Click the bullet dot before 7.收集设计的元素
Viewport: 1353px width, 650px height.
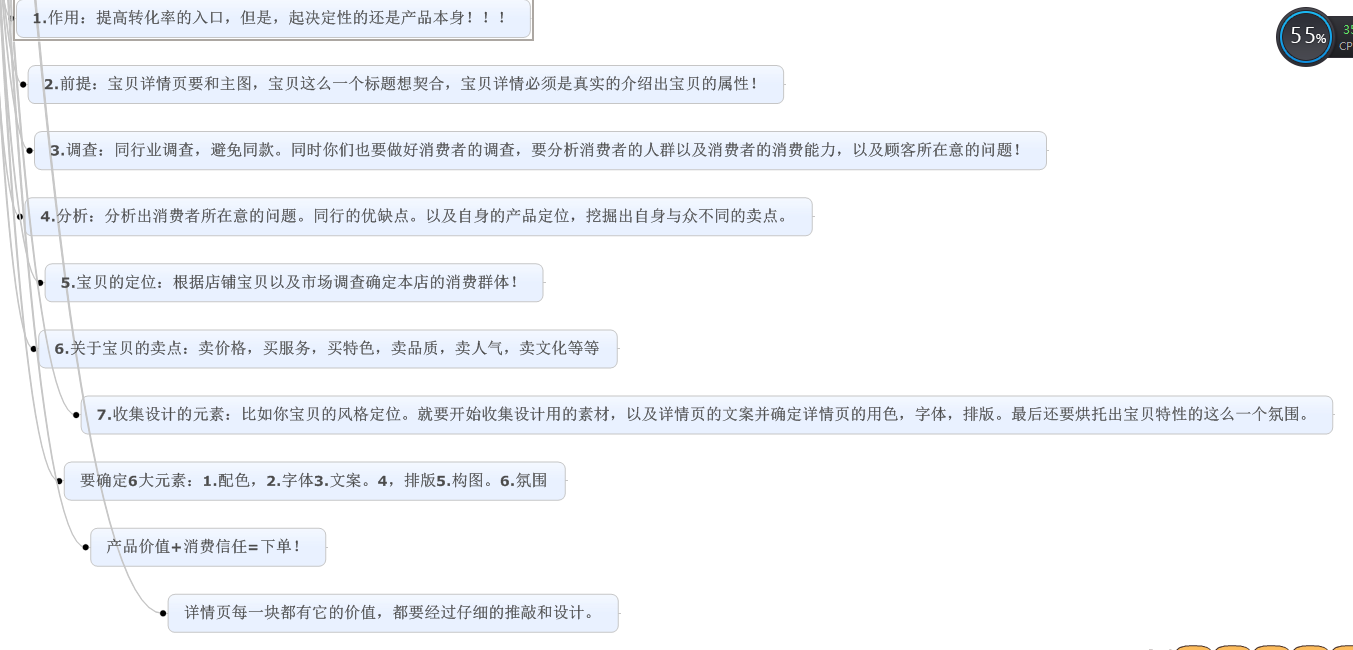78,414
